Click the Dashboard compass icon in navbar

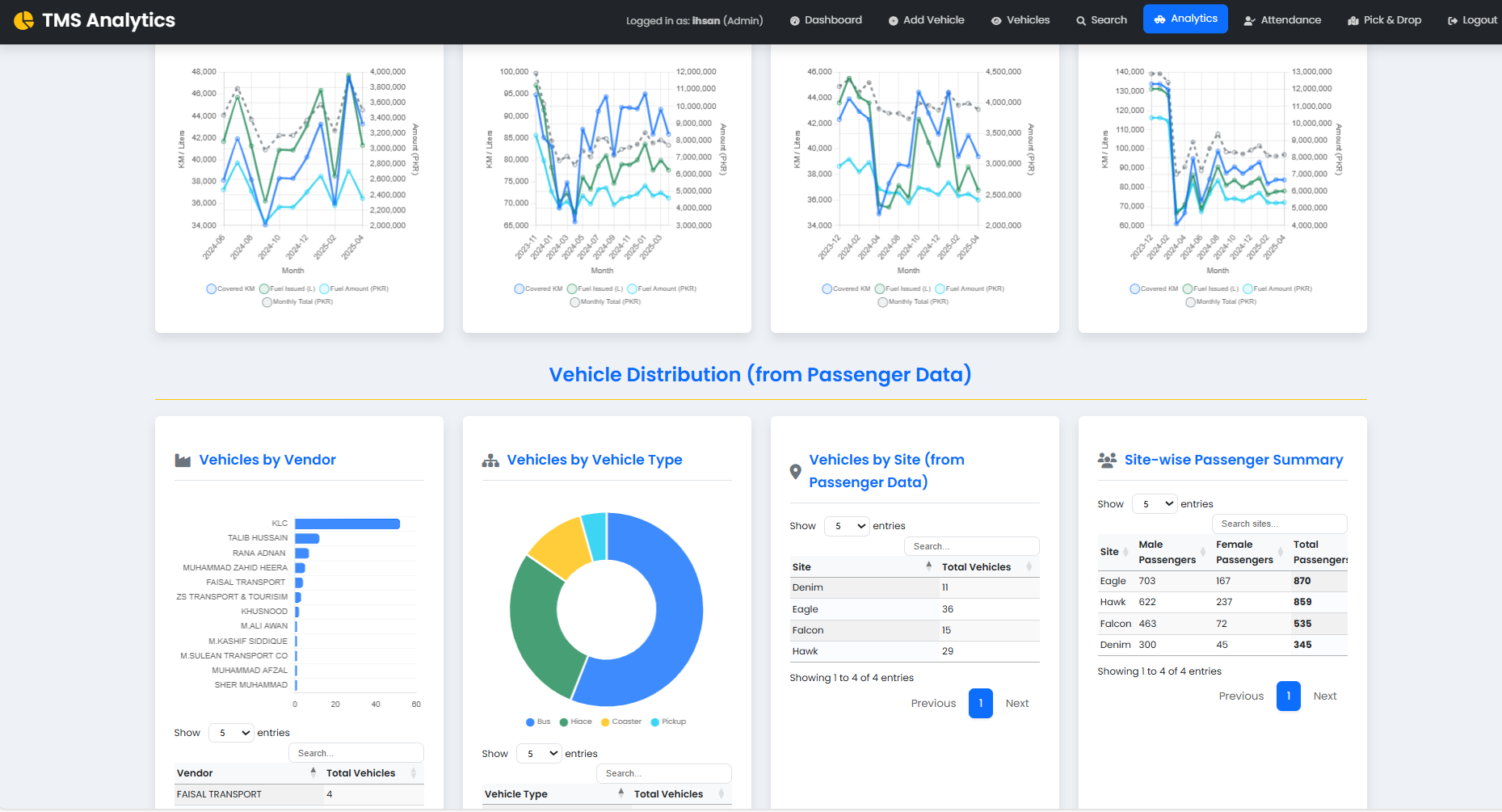tap(796, 19)
